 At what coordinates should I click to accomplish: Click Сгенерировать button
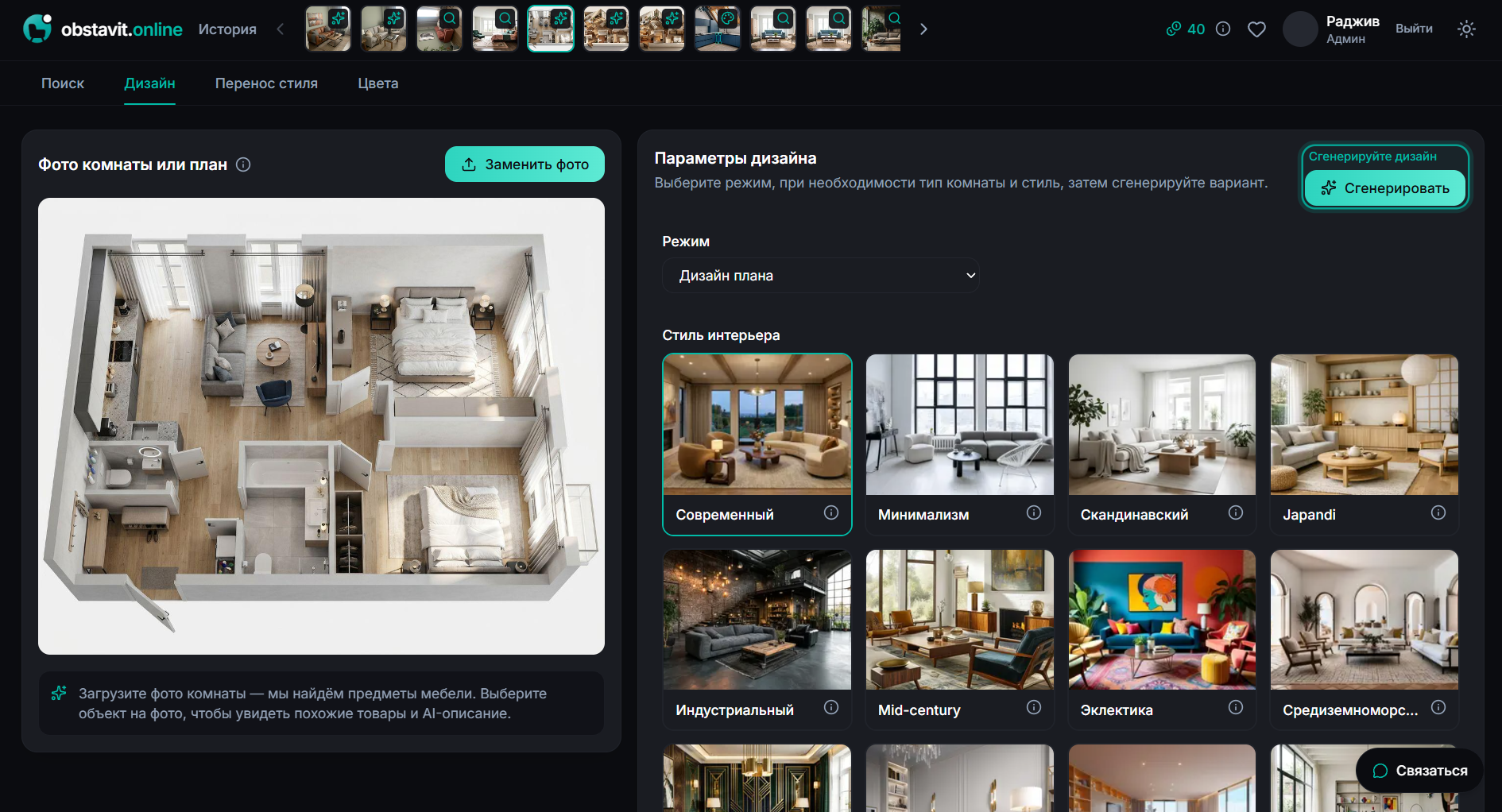[1385, 188]
